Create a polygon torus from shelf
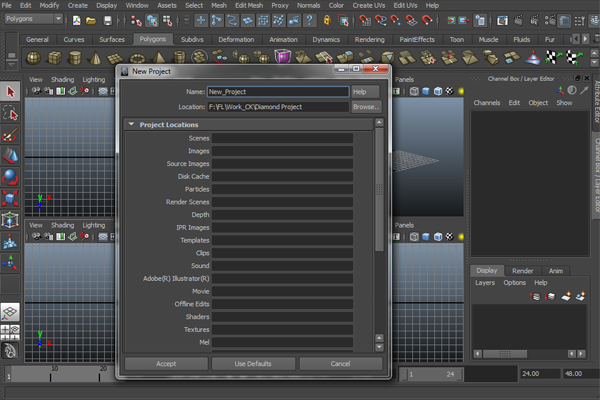 coord(137,58)
